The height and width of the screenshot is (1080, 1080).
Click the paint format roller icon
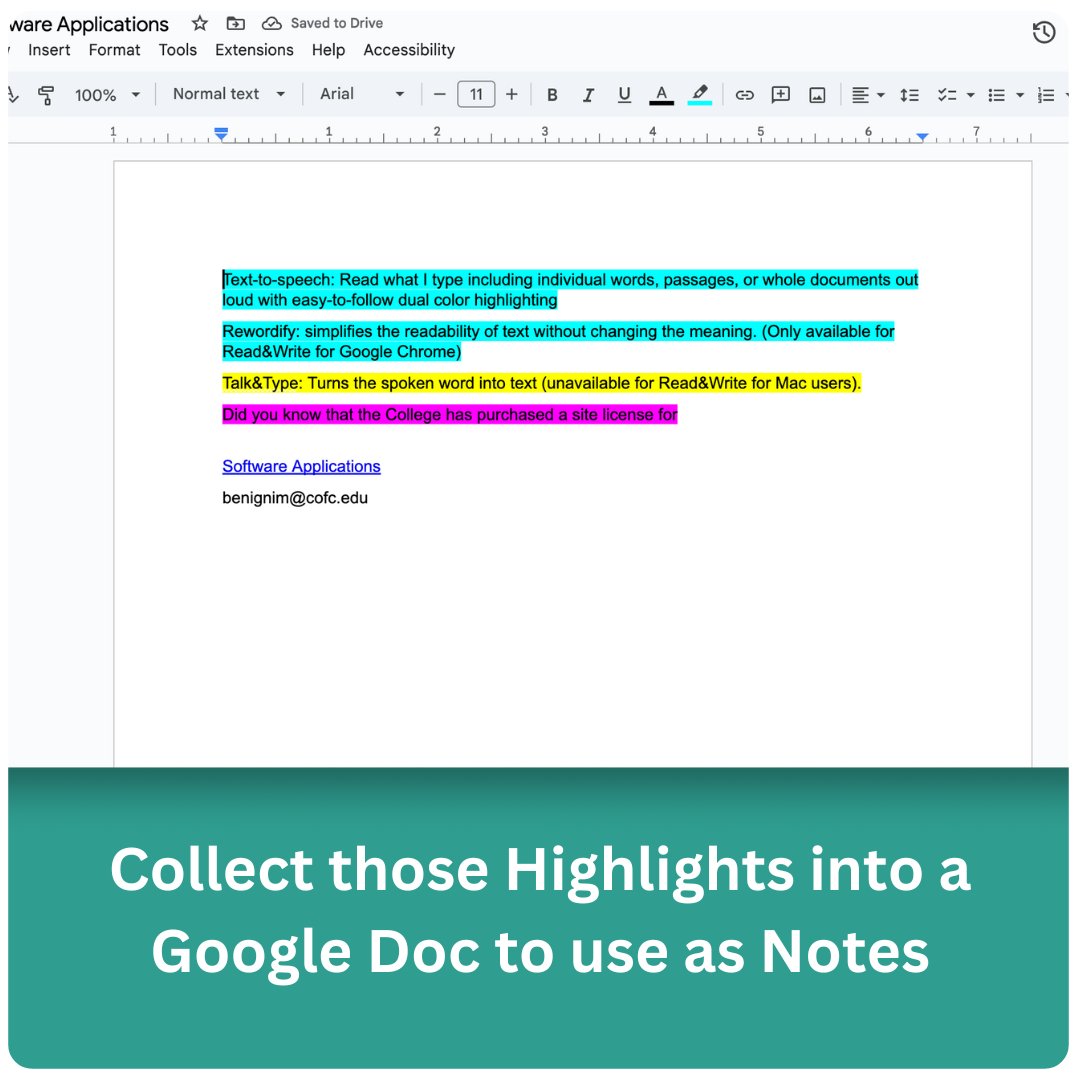click(46, 95)
